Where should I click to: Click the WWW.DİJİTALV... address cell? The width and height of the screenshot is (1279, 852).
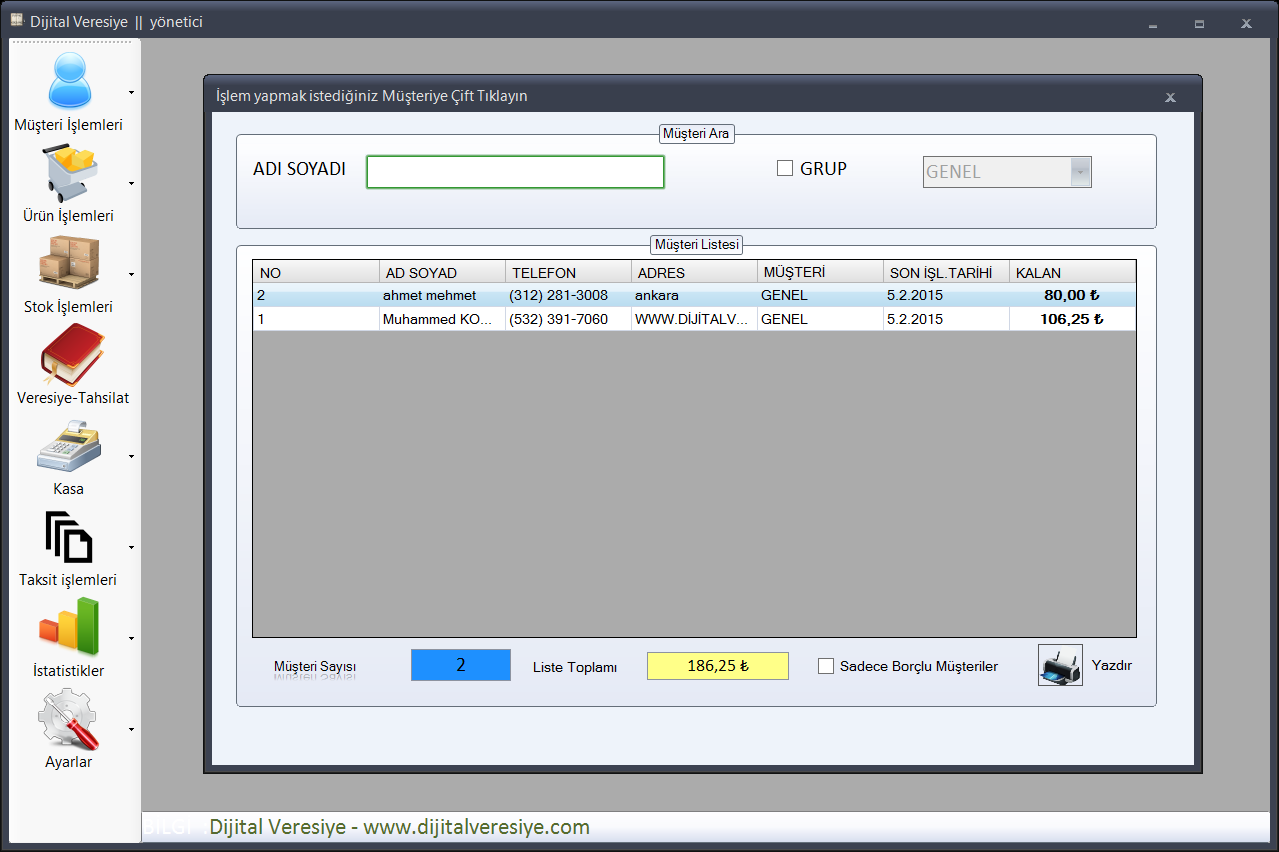tap(695, 319)
